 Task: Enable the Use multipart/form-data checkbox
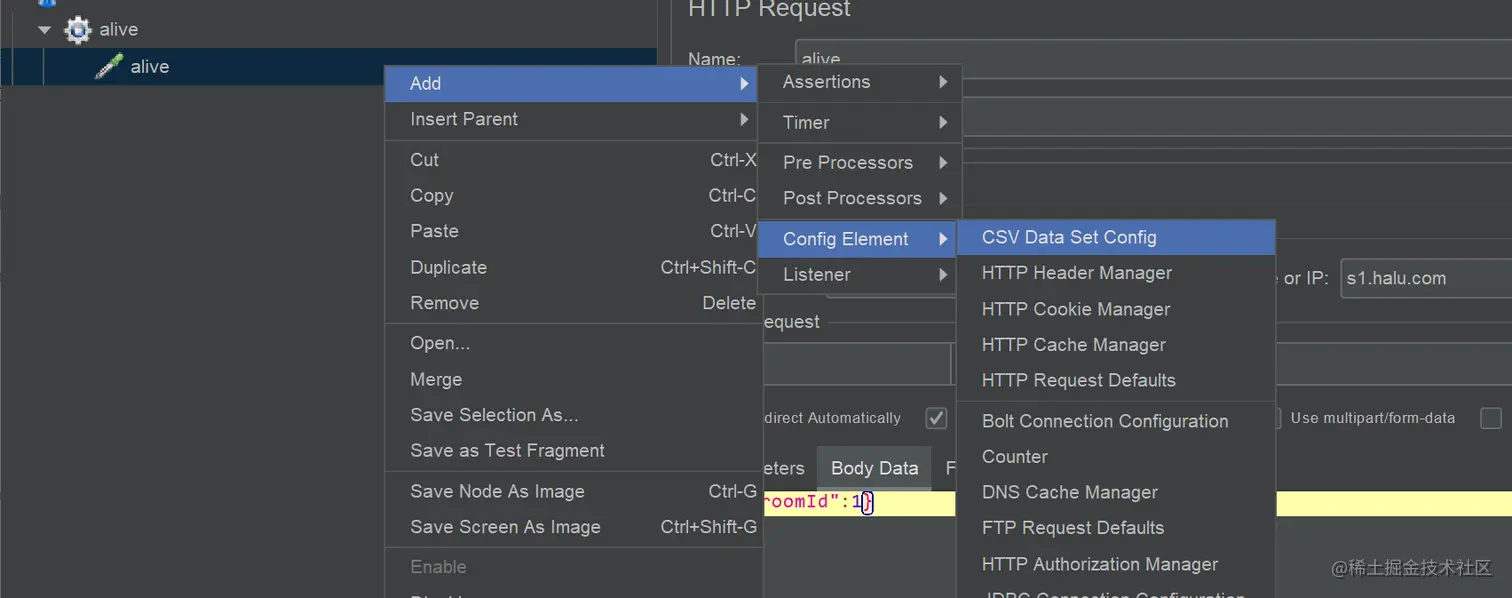pos(1490,418)
